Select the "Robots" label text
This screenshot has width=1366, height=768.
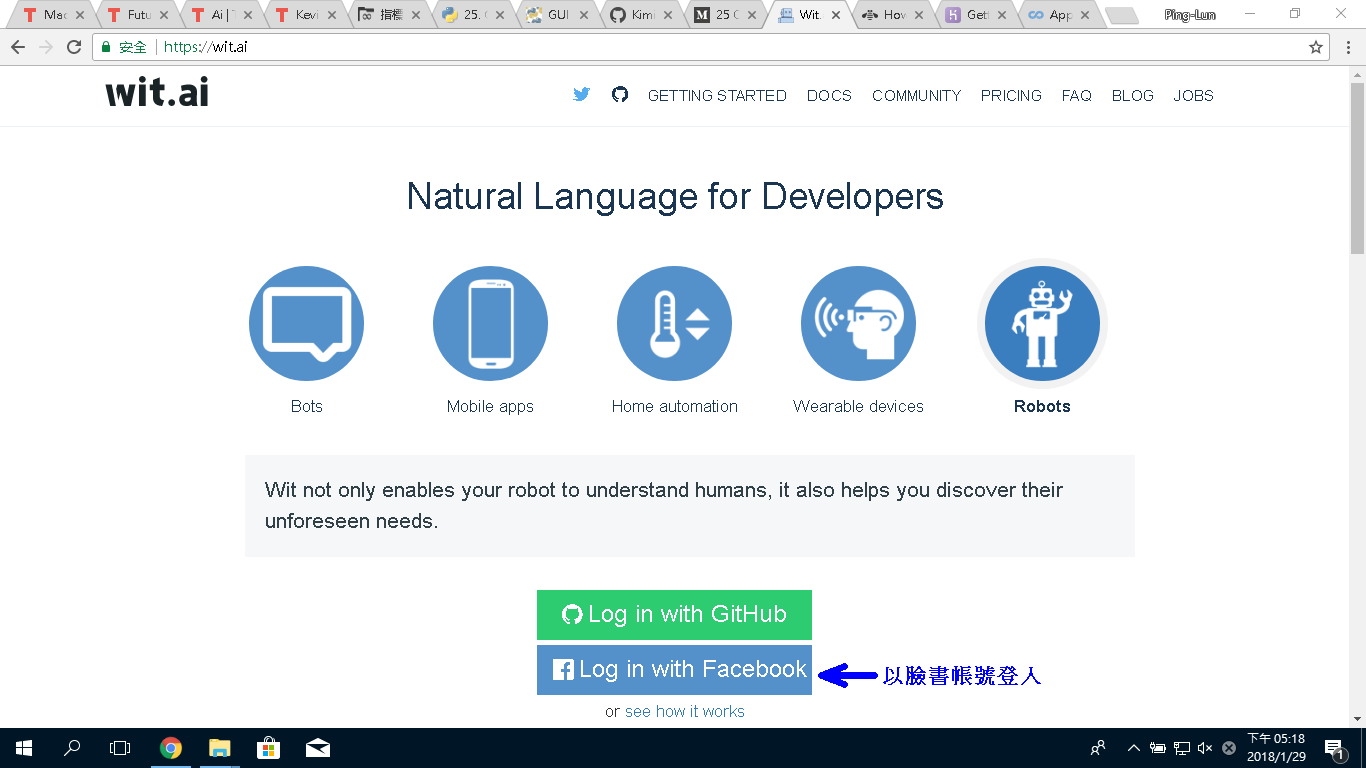click(1042, 406)
